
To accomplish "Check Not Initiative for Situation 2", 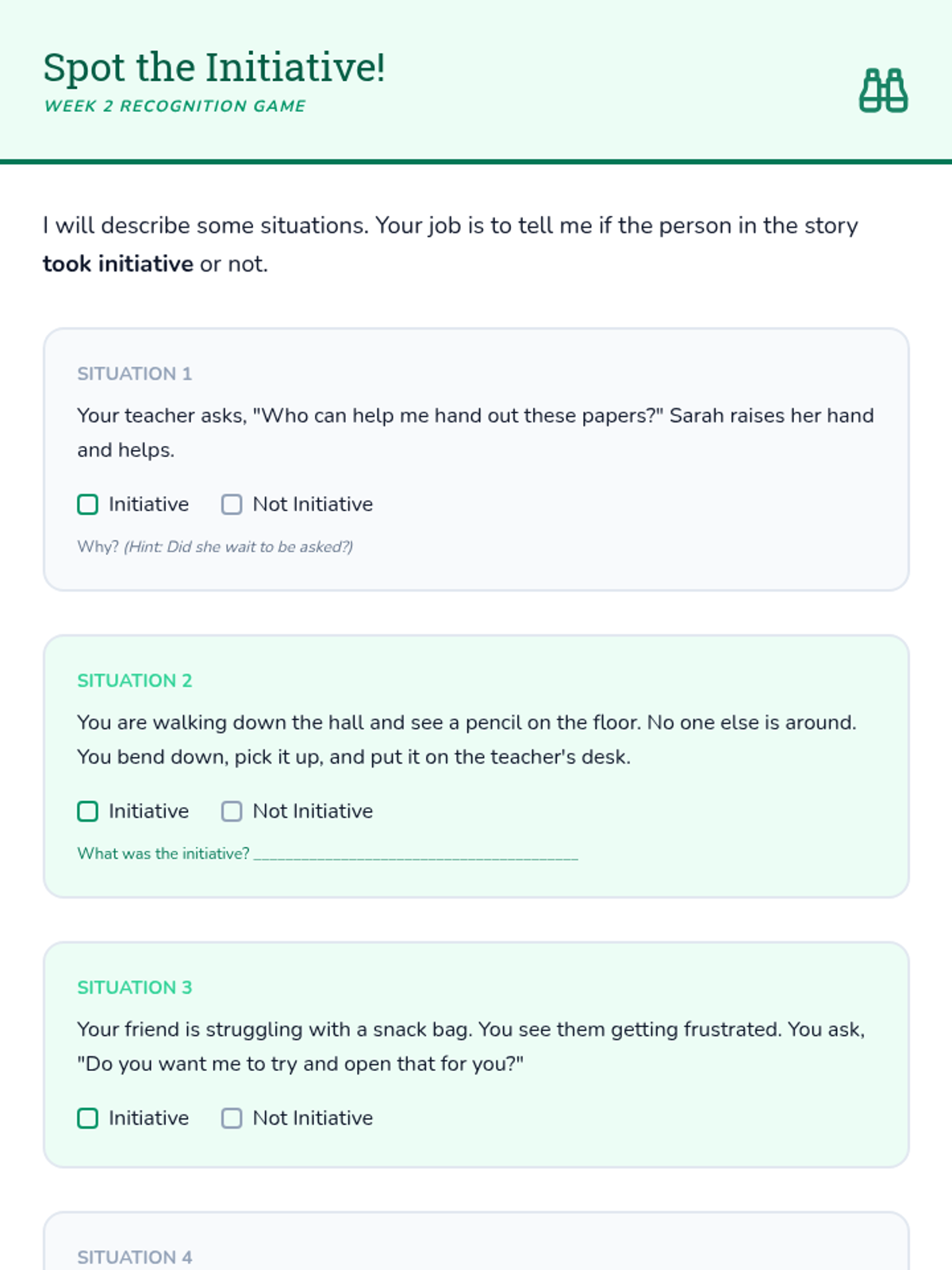I will click(232, 811).
